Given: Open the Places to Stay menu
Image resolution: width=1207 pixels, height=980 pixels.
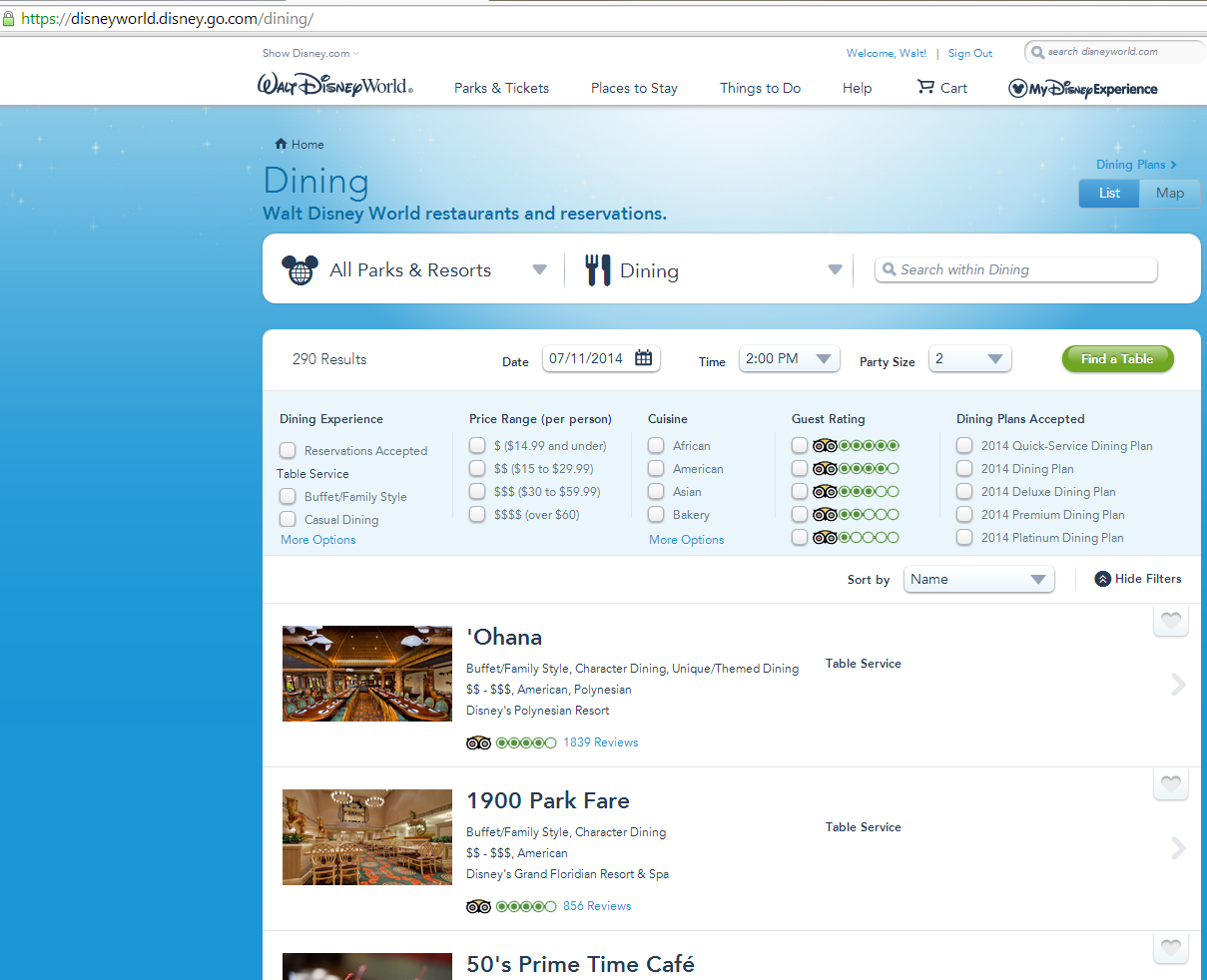Looking at the screenshot, I should (634, 88).
